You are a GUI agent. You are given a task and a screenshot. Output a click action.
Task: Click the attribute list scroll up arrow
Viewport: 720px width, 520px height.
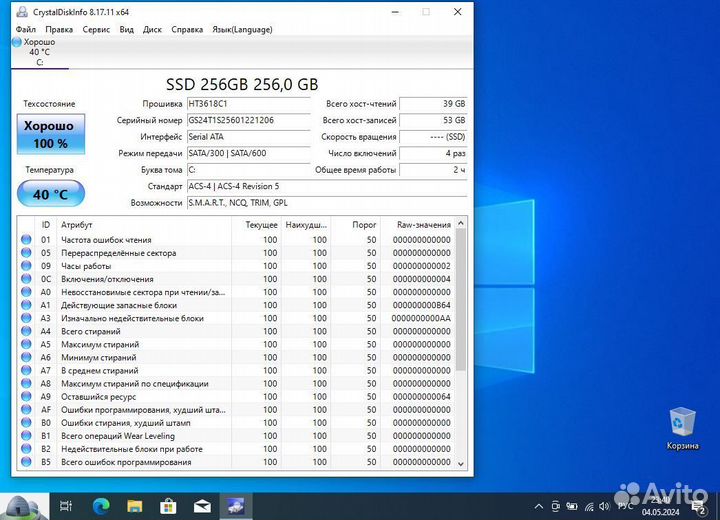tap(461, 223)
